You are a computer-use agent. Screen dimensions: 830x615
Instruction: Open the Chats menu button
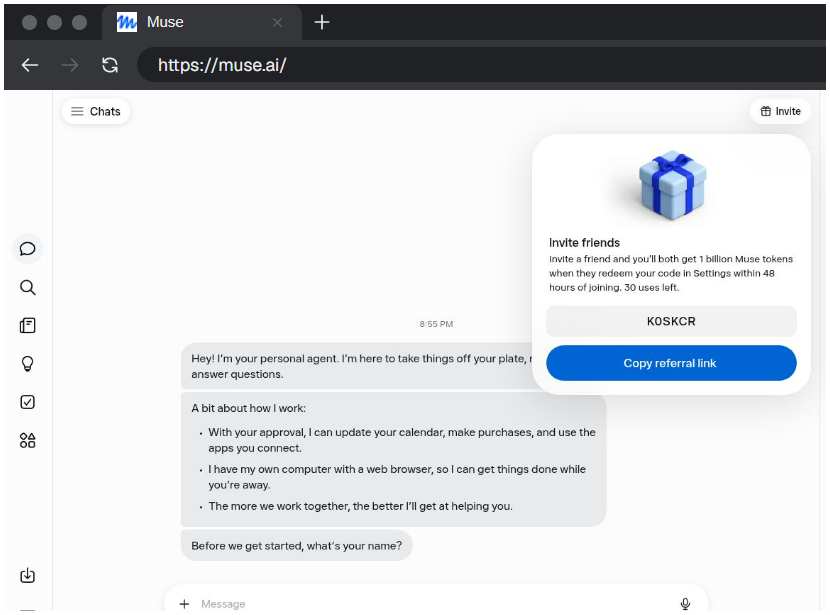(x=96, y=112)
